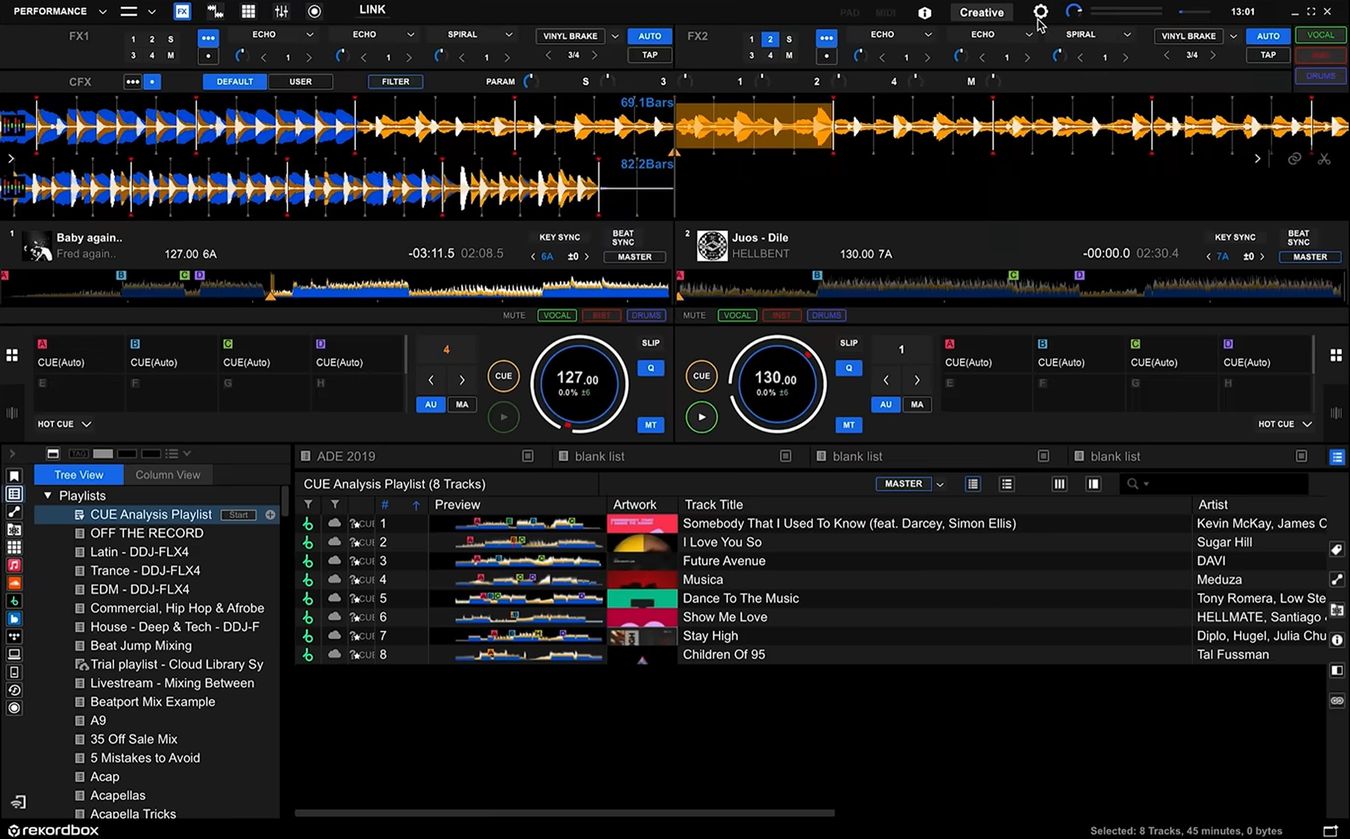Open the Explorer computer sidebar icon

pyautogui.click(x=14, y=654)
